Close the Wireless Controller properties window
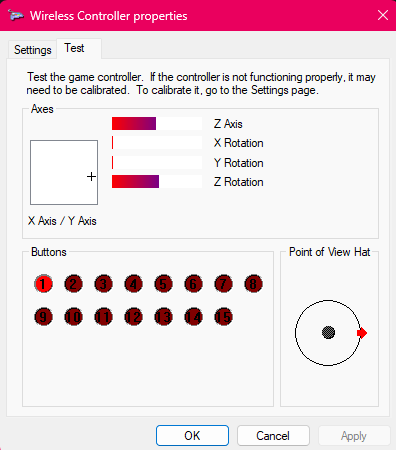Viewport: 396px width, 450px height. click(383, 15)
